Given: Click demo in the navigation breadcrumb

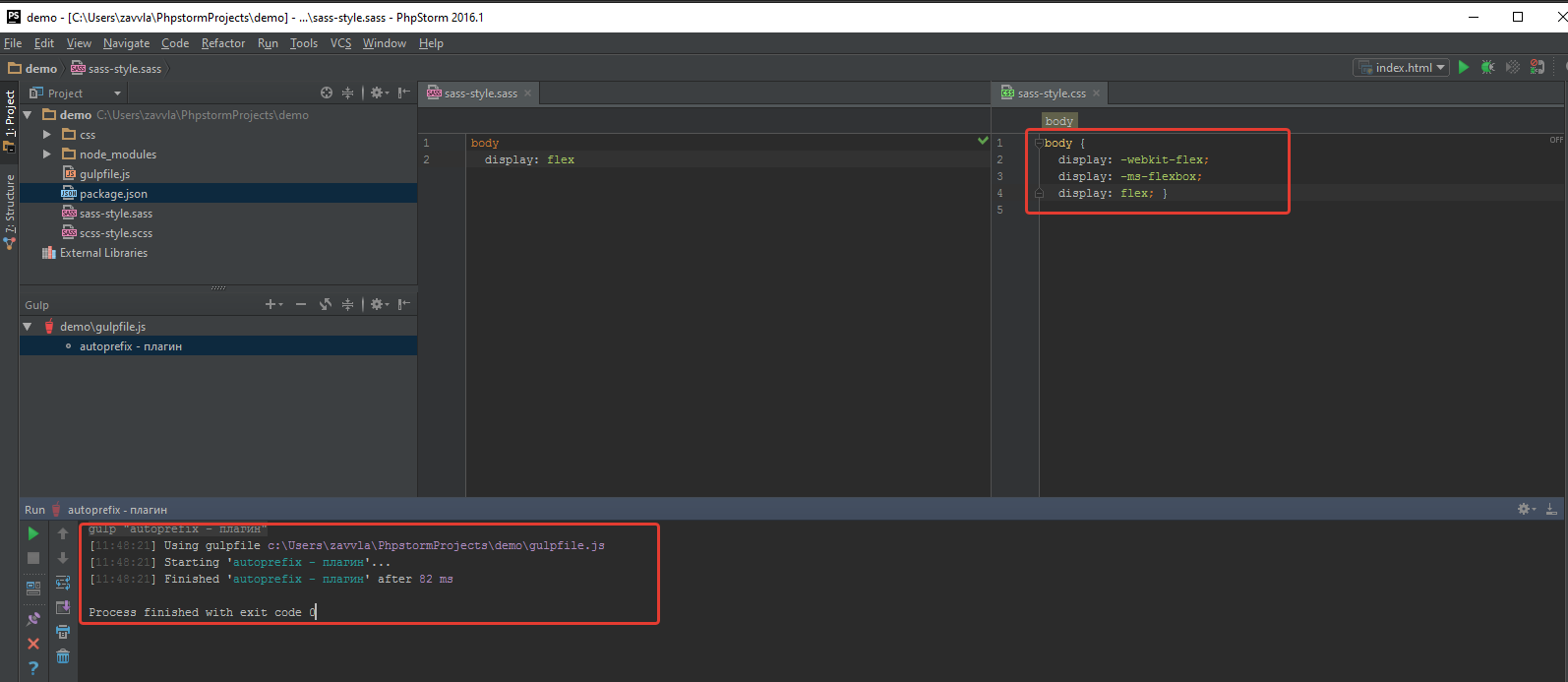Looking at the screenshot, I should pyautogui.click(x=32, y=69).
